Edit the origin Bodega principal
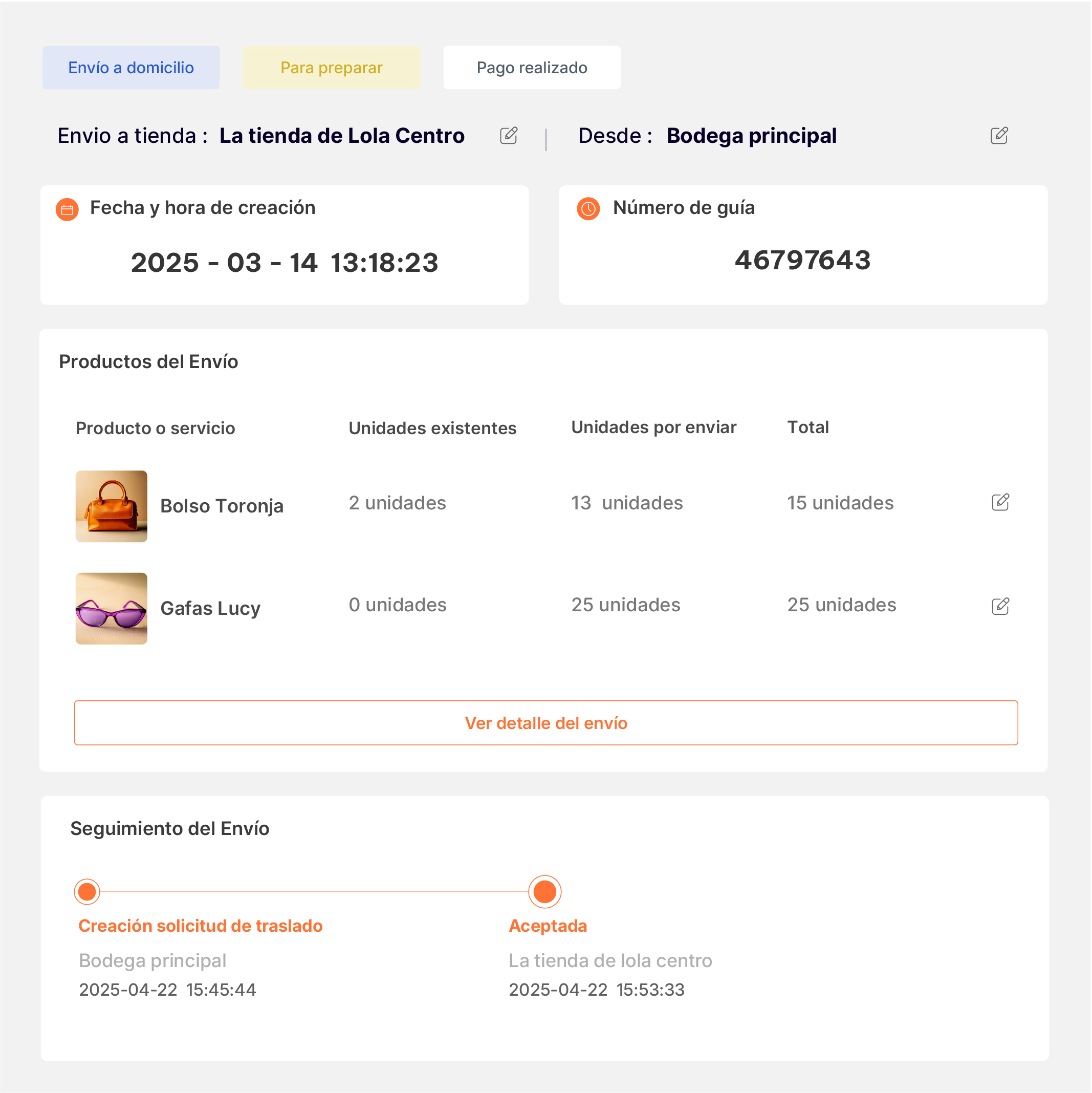Screen dimensions: 1092x1093 pos(999,136)
